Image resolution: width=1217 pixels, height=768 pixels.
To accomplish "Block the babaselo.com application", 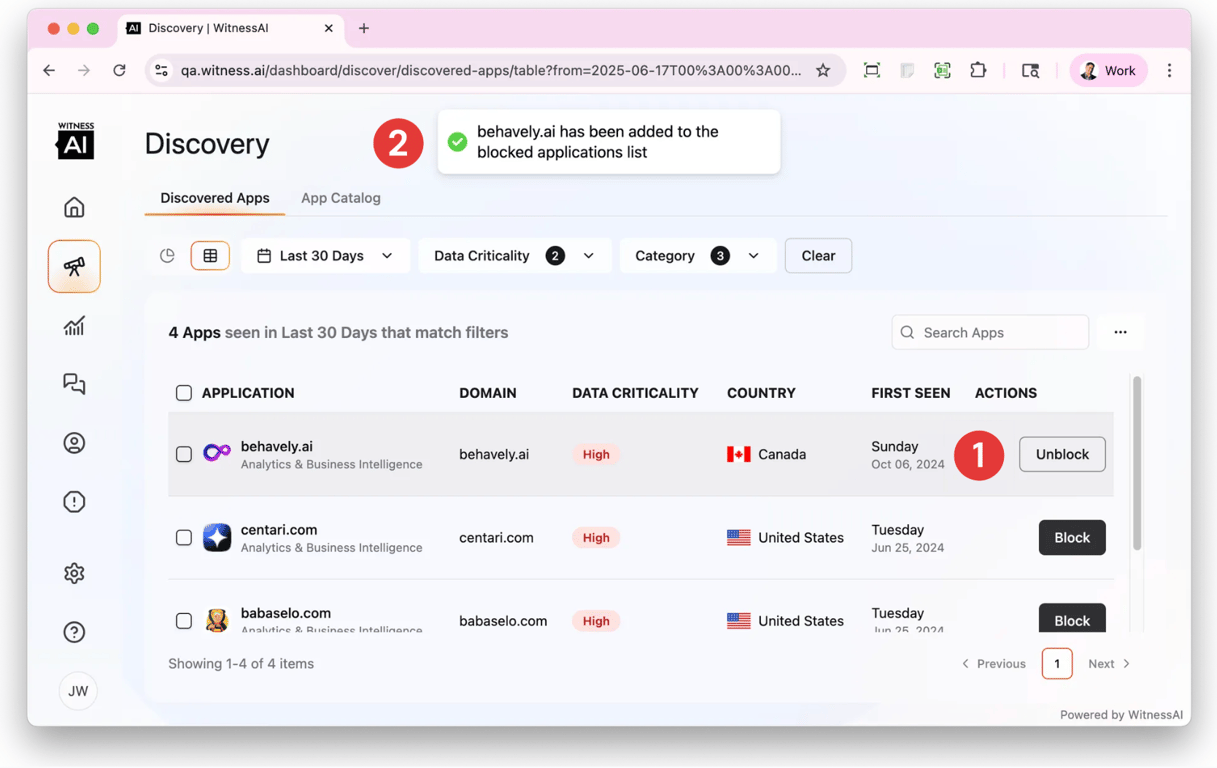I will 1072,618.
